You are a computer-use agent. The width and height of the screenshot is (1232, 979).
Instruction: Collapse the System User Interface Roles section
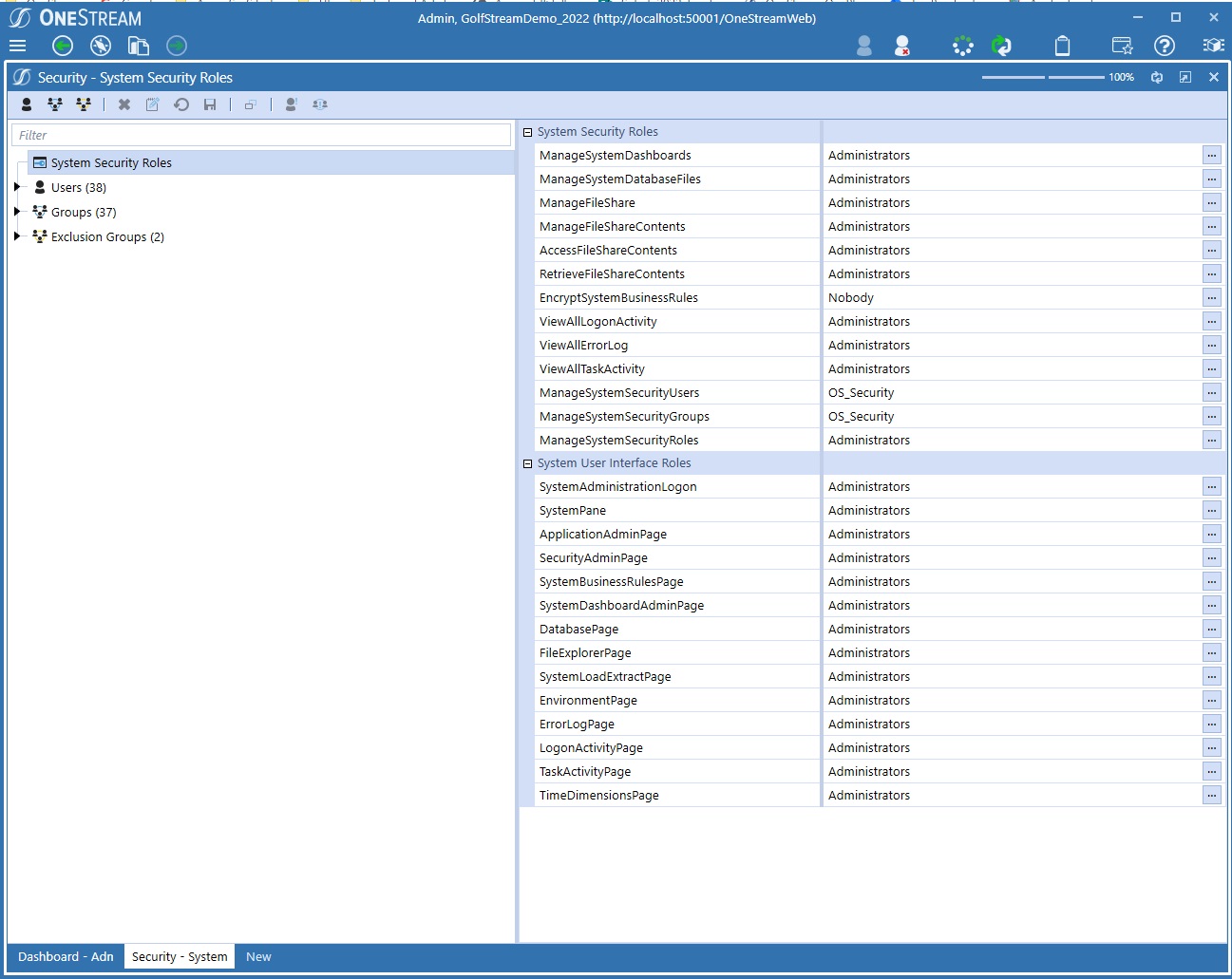click(x=528, y=463)
